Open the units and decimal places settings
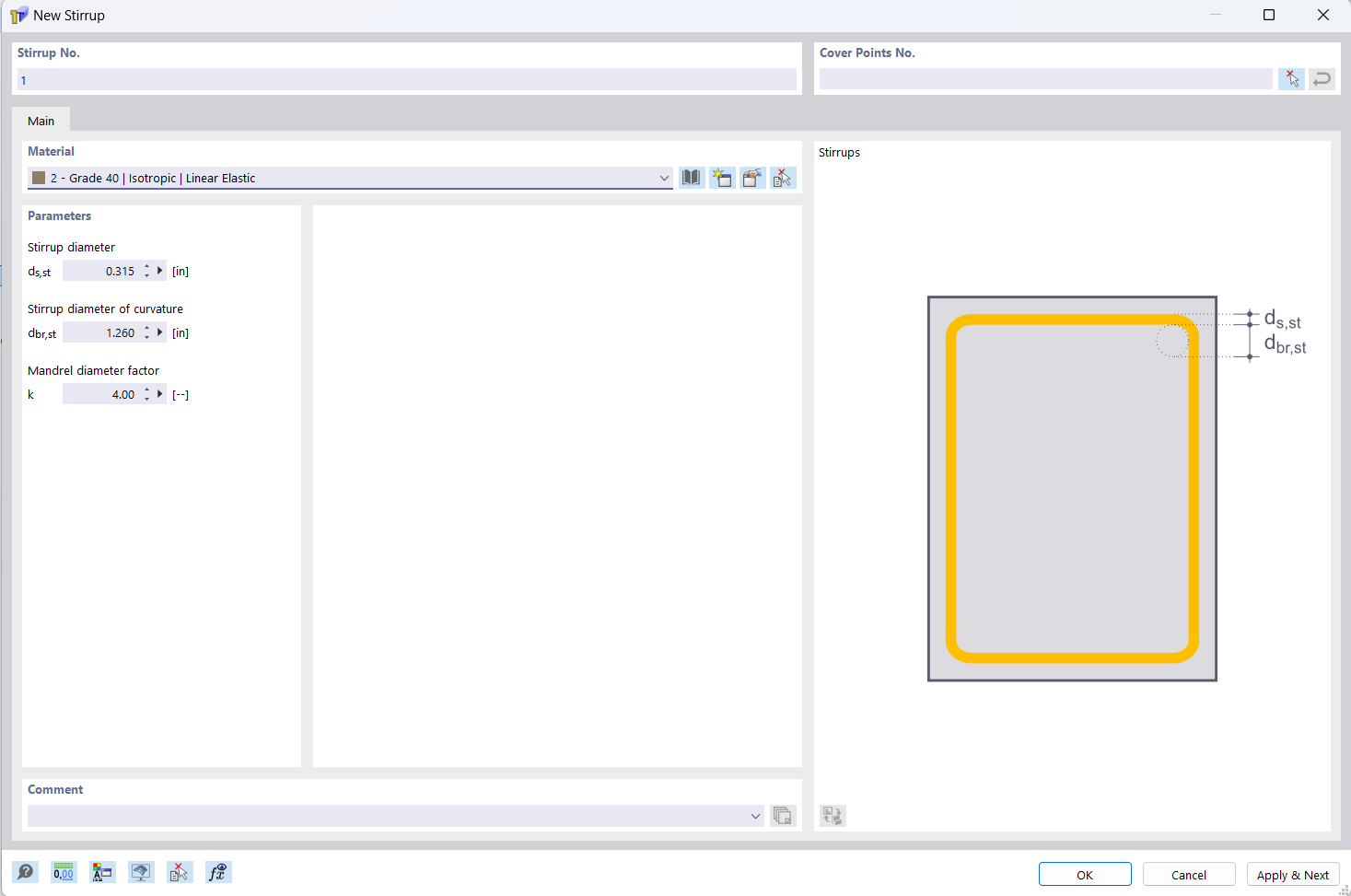The width and height of the screenshot is (1351, 896). point(63,871)
